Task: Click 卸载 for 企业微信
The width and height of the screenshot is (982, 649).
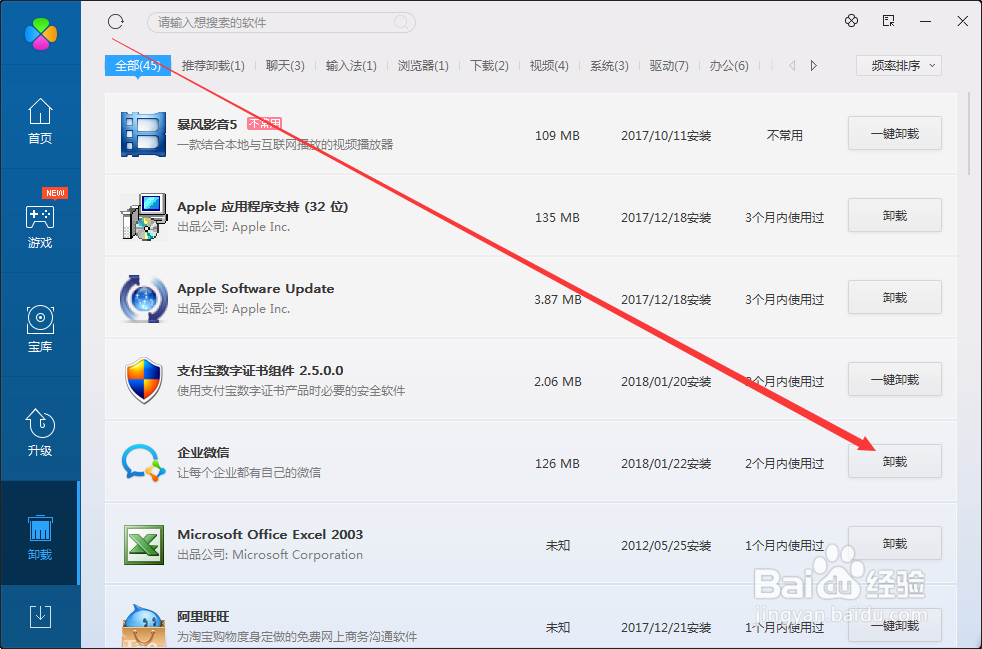Action: click(x=894, y=461)
